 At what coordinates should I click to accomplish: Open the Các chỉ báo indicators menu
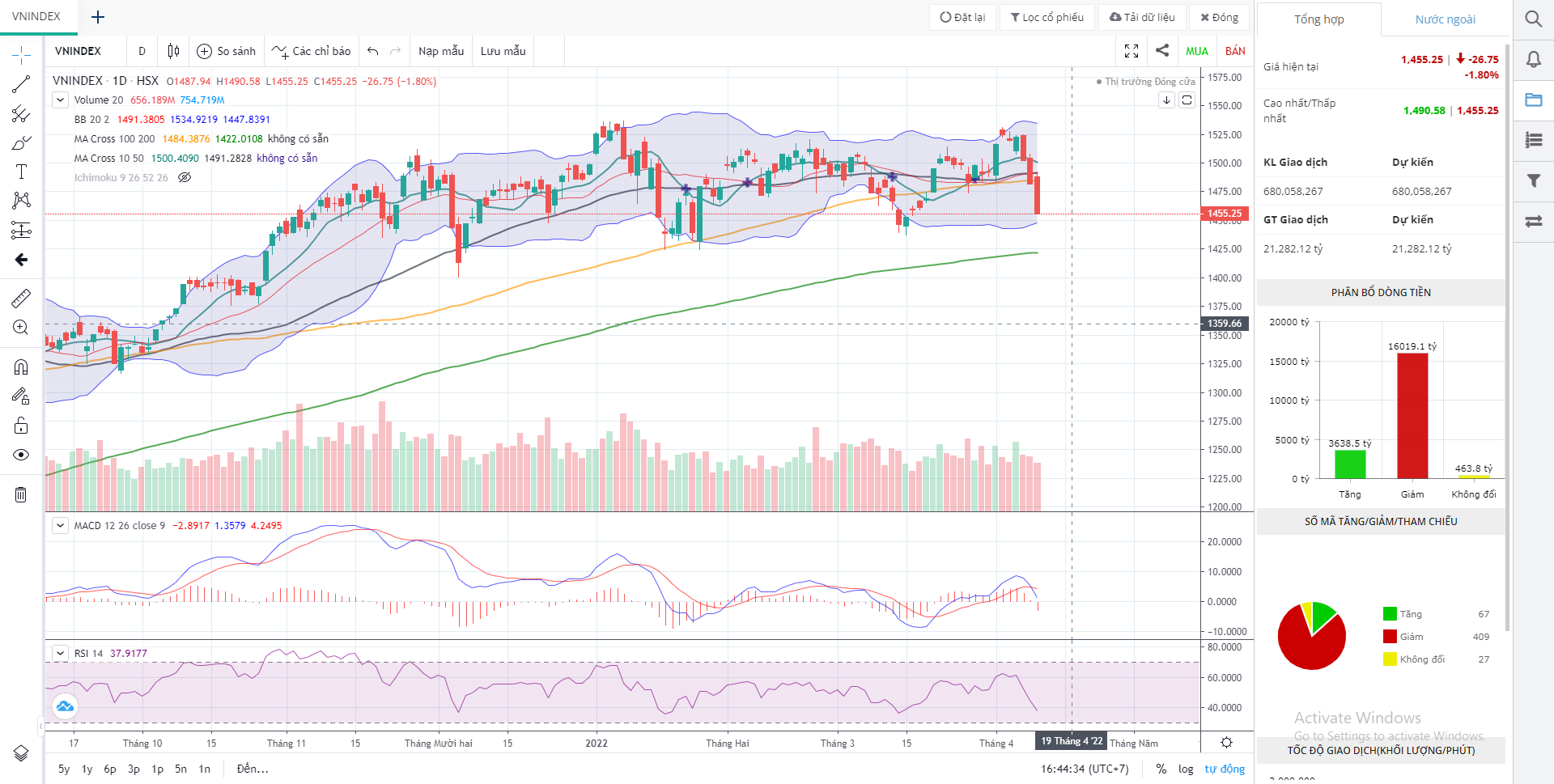click(x=312, y=51)
